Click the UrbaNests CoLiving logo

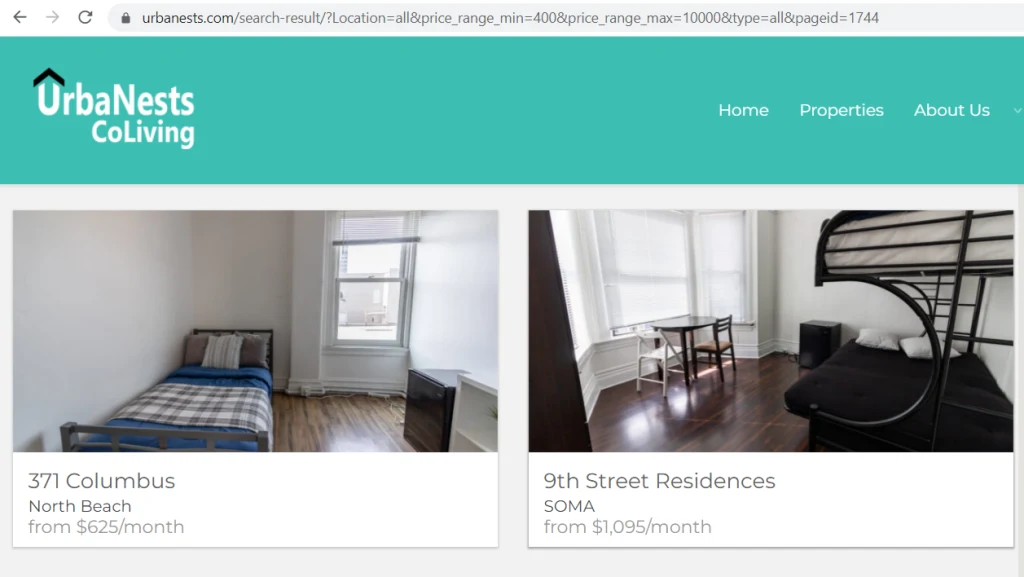point(114,108)
